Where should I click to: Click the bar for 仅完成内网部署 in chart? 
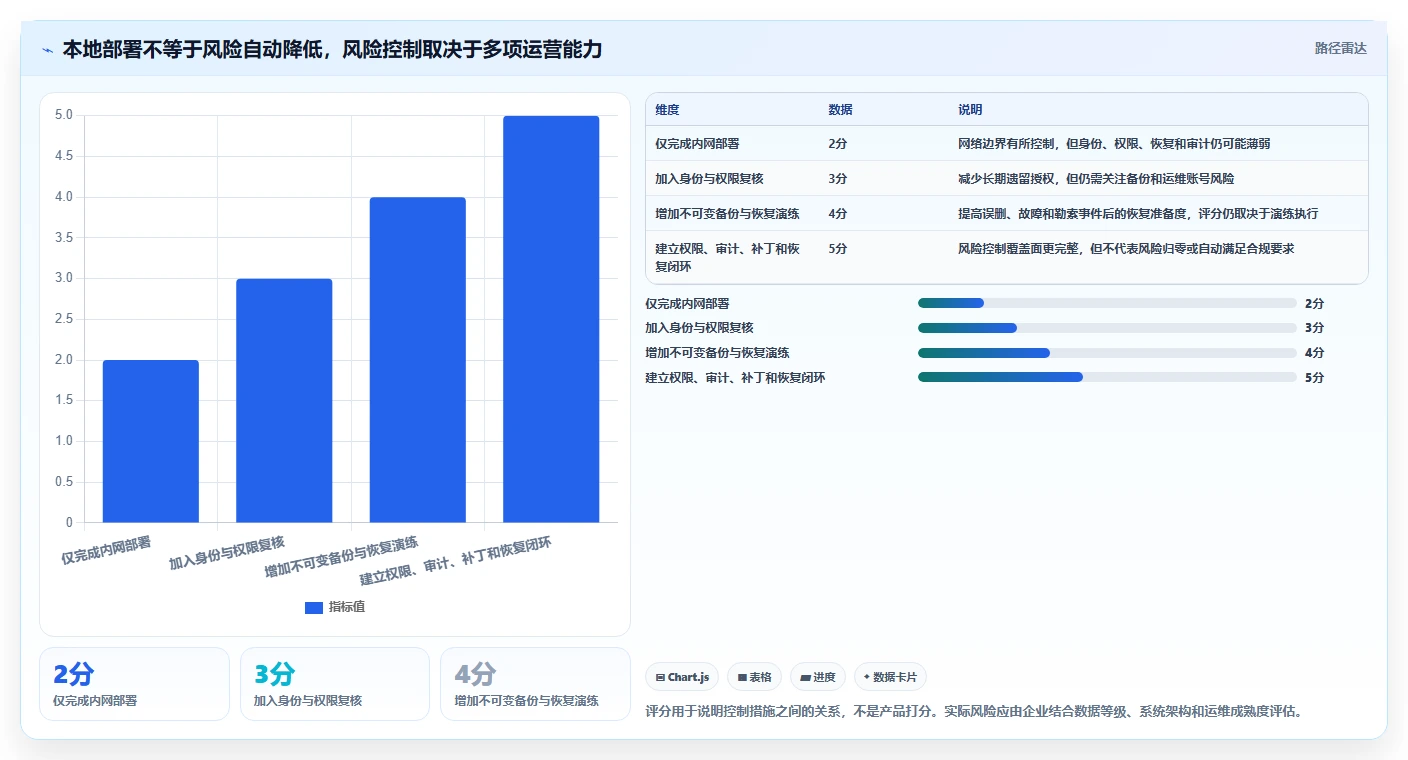[x=151, y=441]
